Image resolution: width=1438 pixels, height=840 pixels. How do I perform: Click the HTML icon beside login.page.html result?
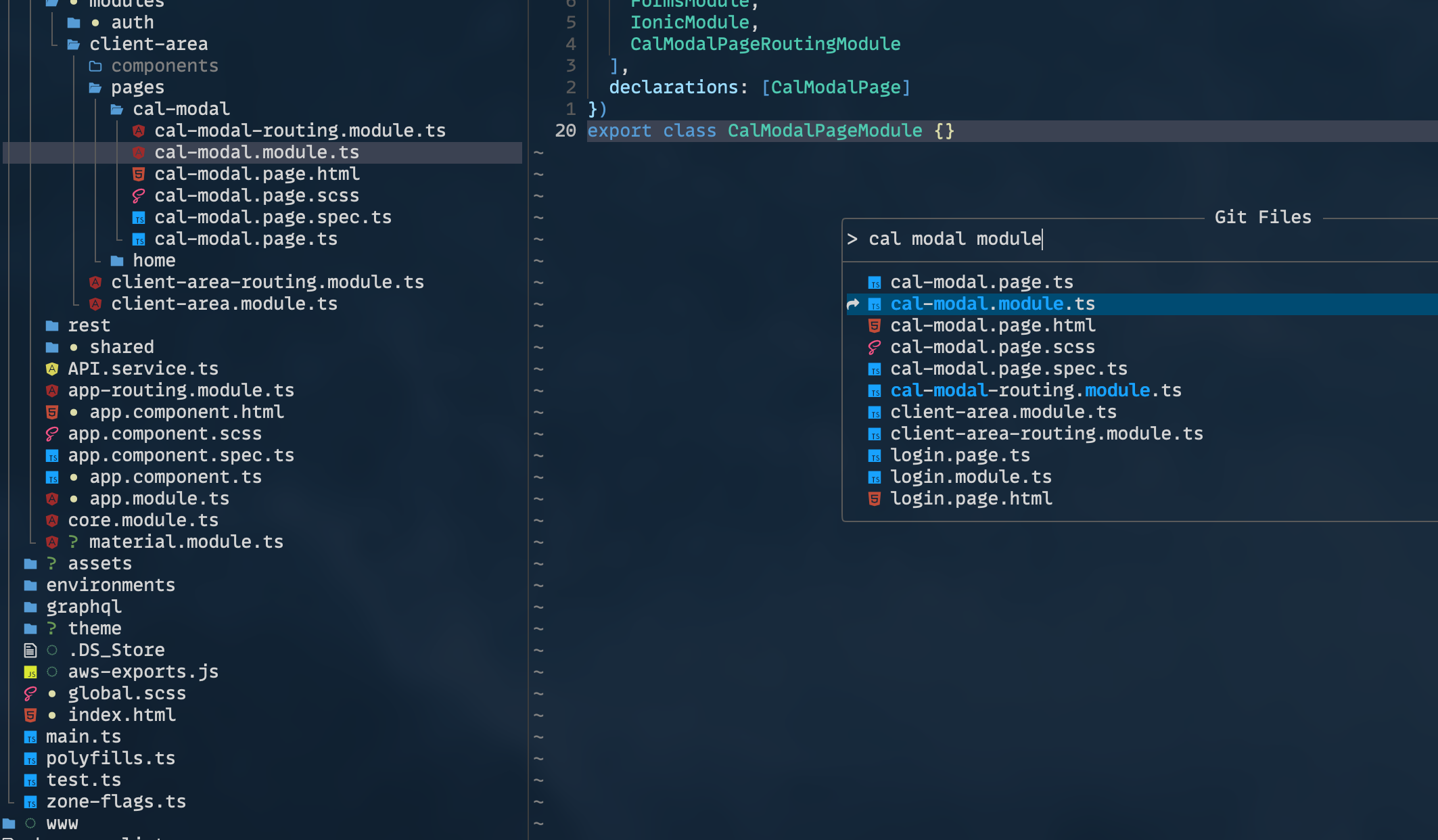point(875,499)
